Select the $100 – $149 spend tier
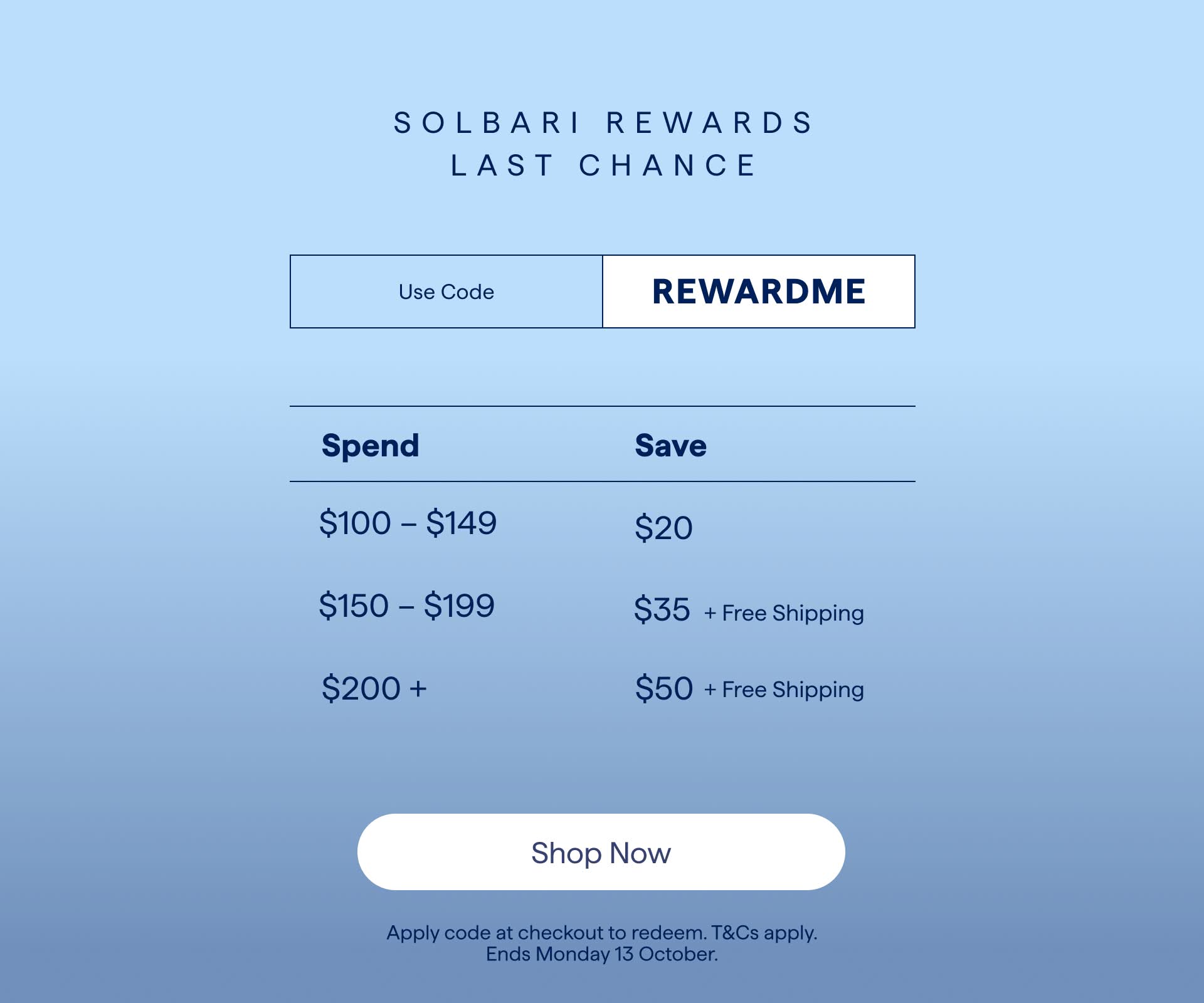Screen dimensions: 1204x1003 [408, 523]
